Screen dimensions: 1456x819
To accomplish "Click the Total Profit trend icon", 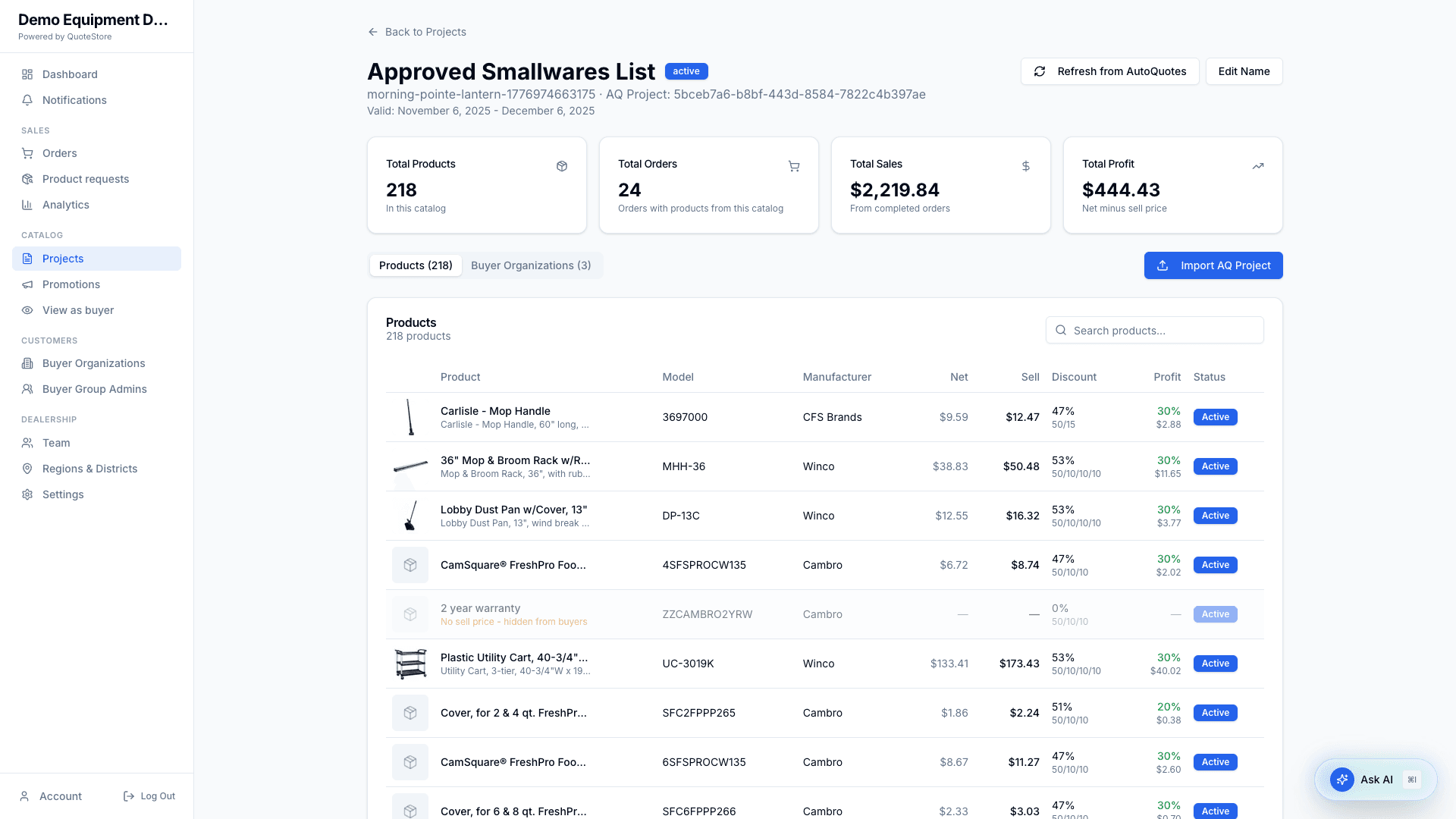I will [1258, 166].
